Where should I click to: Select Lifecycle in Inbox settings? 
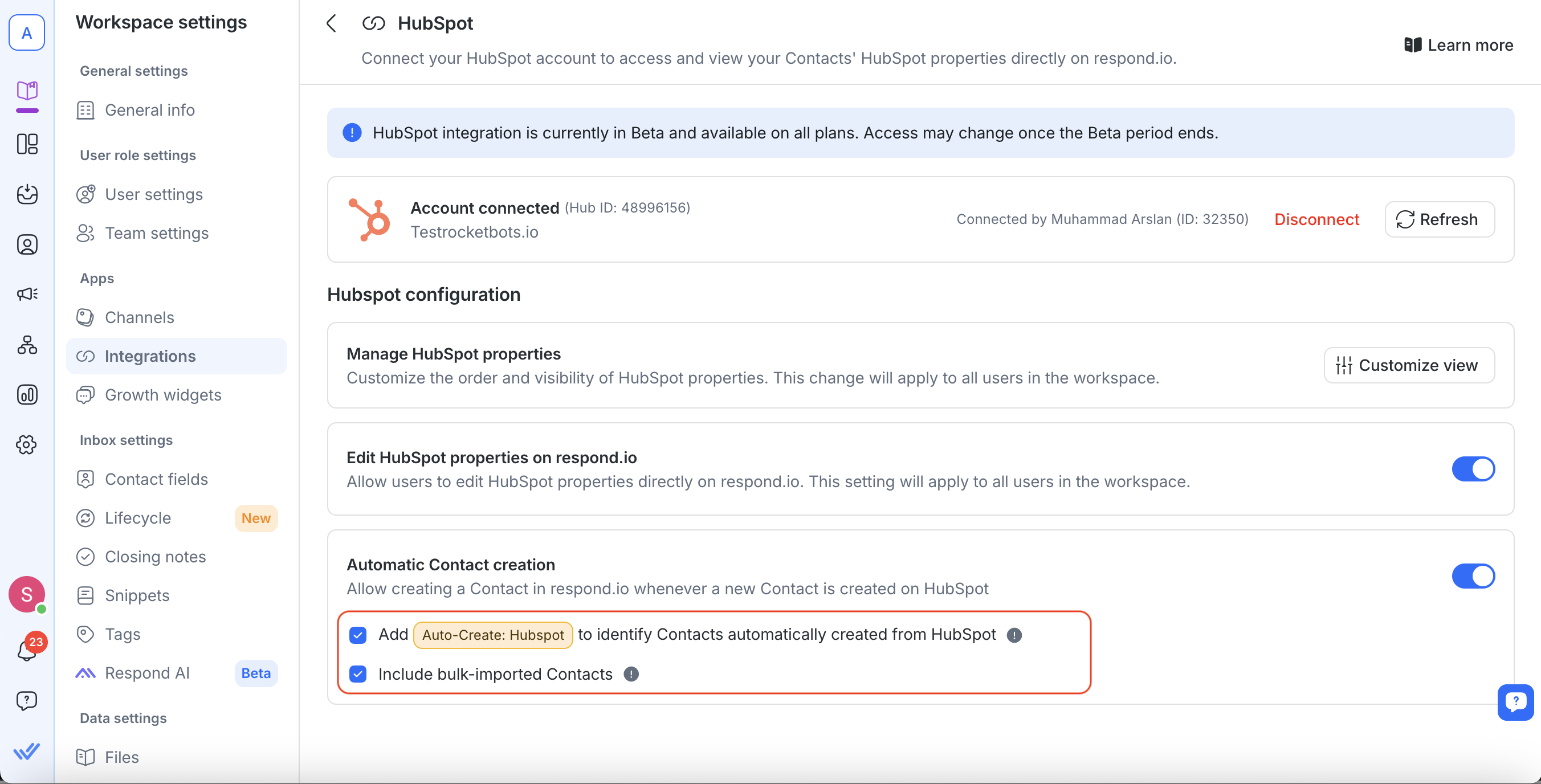[137, 518]
